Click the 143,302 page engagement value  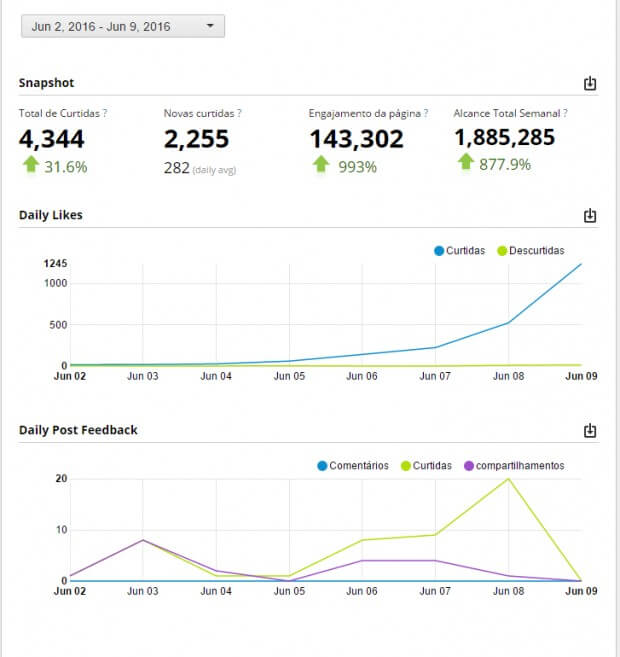[x=356, y=139]
